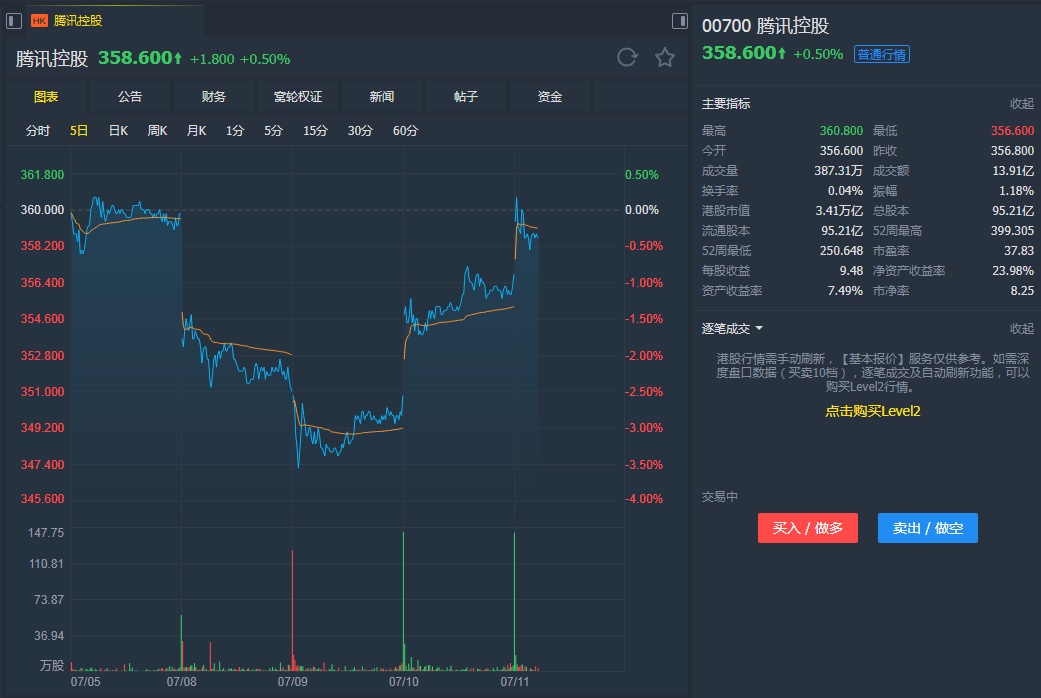
Task: Click the 点击购买Level2 link
Action: (872, 411)
